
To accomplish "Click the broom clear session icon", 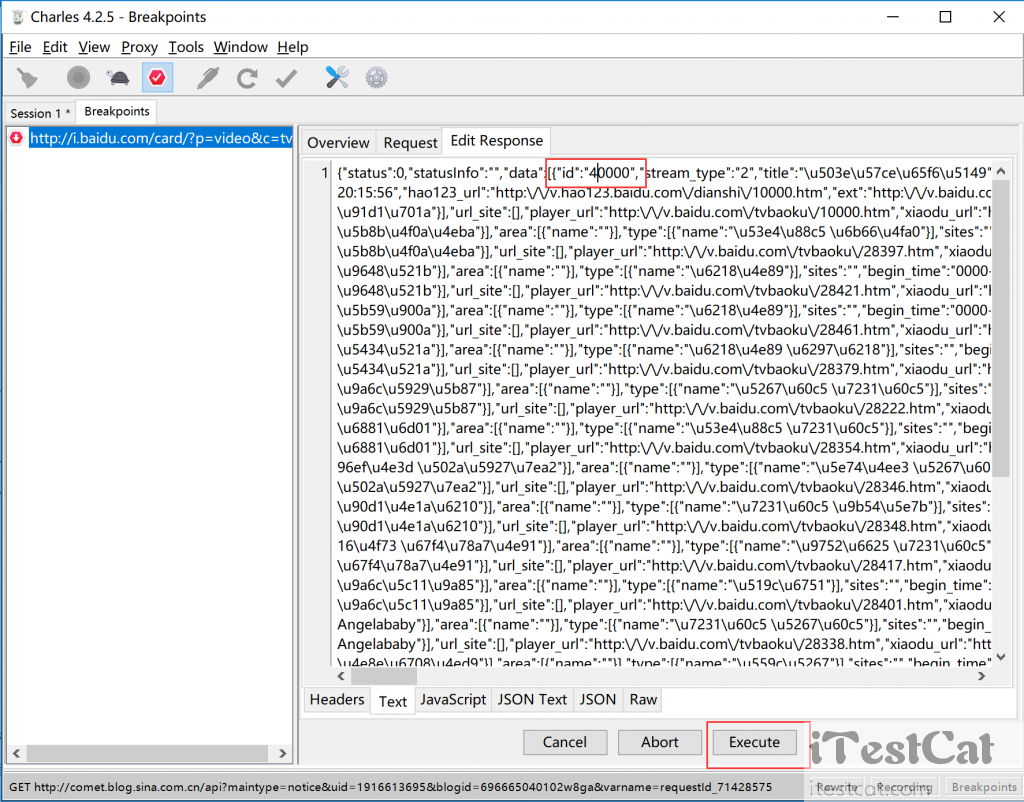I will pyautogui.click(x=28, y=77).
